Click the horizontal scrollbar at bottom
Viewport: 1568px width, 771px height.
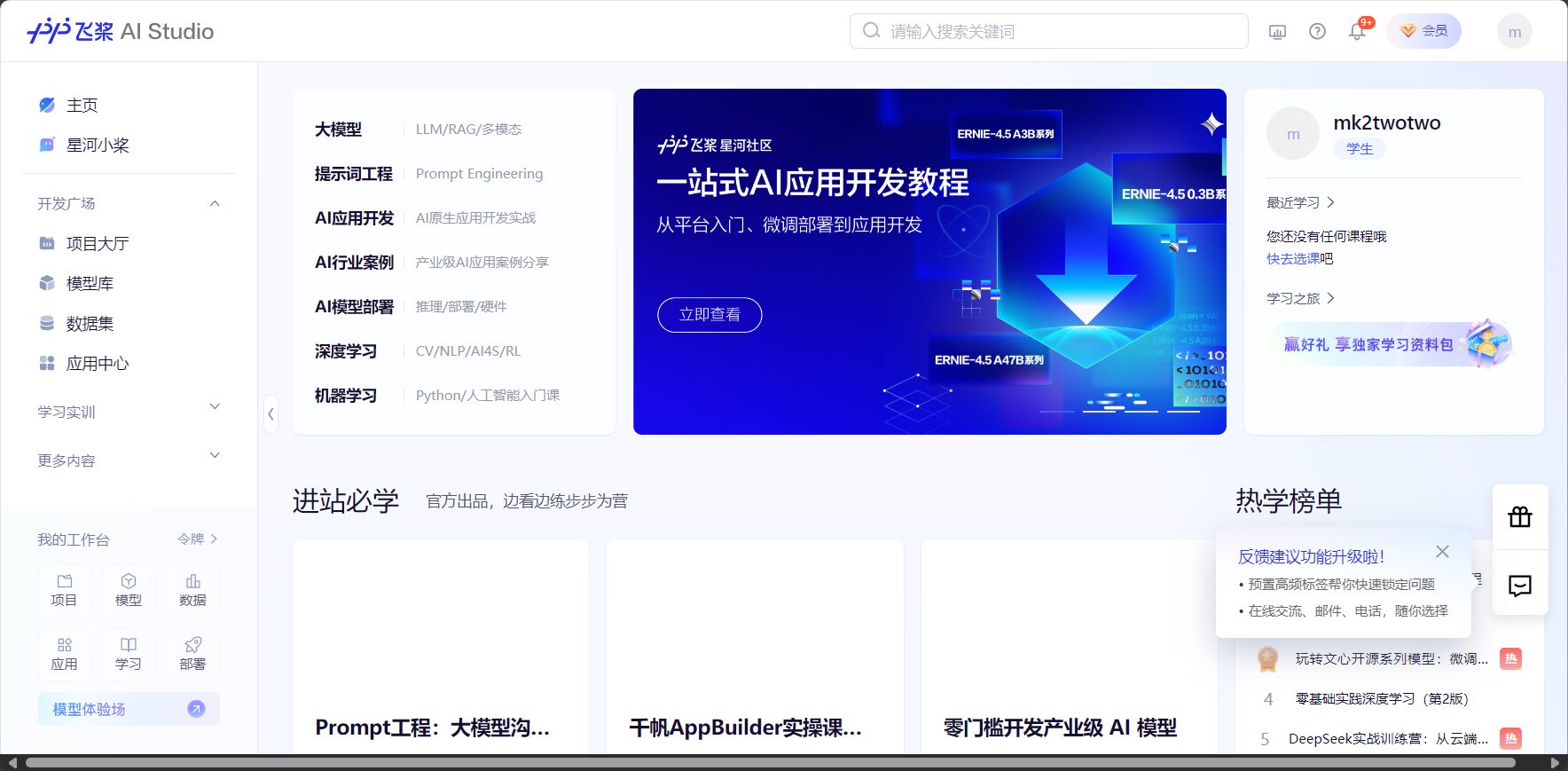pyautogui.click(x=770, y=762)
